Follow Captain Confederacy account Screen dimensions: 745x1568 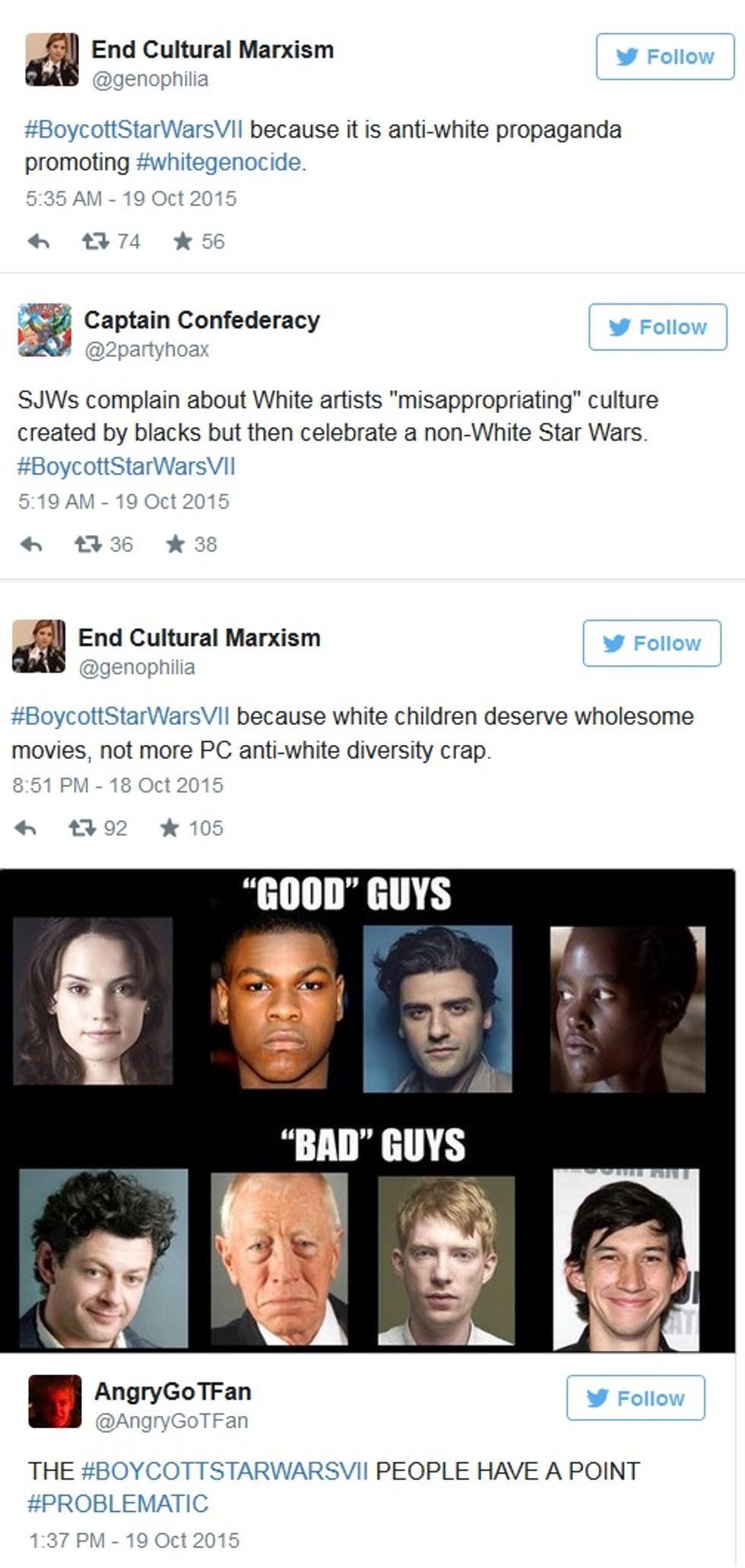(x=658, y=327)
